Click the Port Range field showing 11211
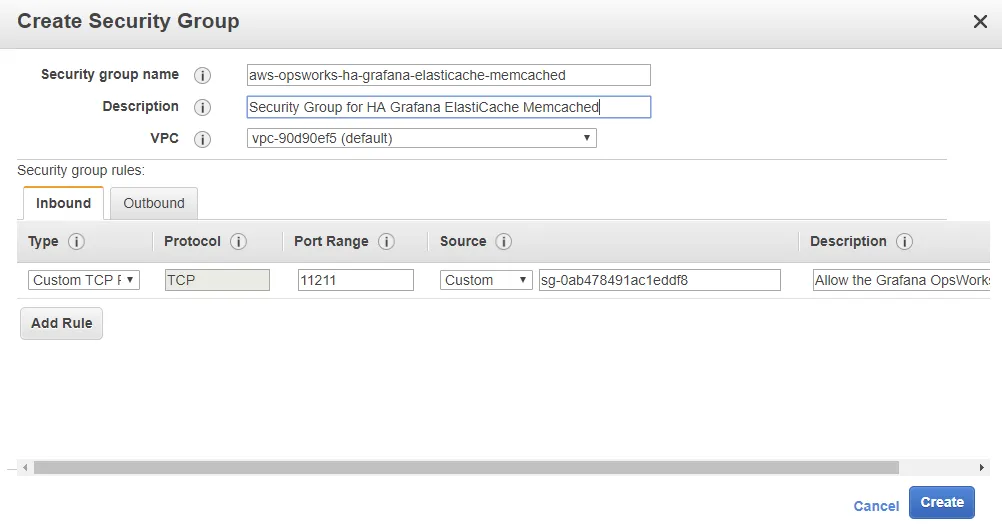1002x525 pixels. pos(355,280)
